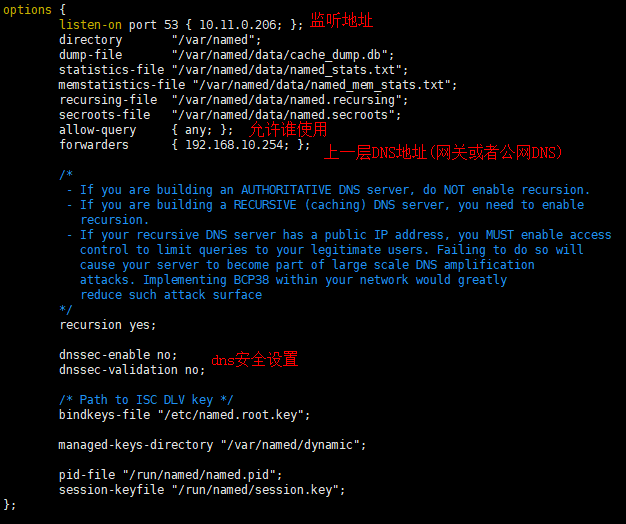Click the named_mem_stats.txt path
This screenshot has height=524, width=626.
(x=321, y=85)
